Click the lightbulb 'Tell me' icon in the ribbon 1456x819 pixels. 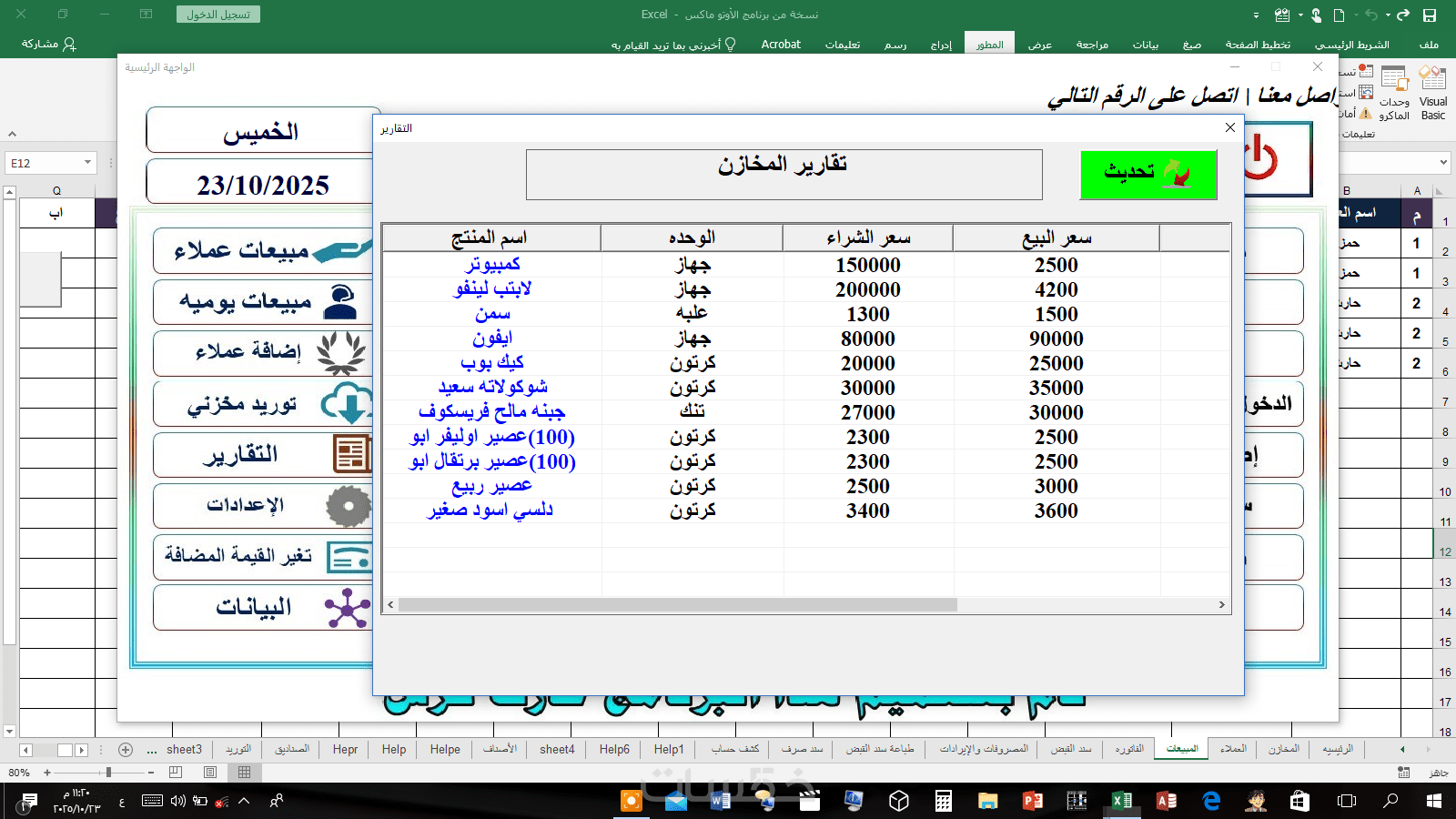tap(730, 44)
